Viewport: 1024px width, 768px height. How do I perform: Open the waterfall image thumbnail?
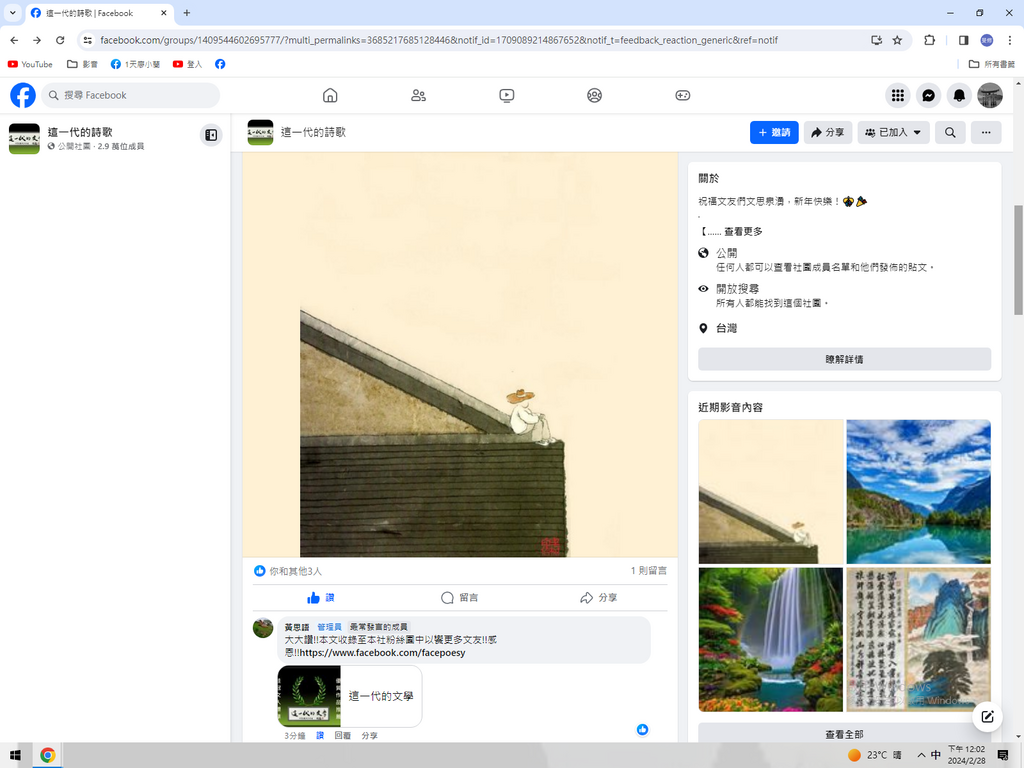770,639
